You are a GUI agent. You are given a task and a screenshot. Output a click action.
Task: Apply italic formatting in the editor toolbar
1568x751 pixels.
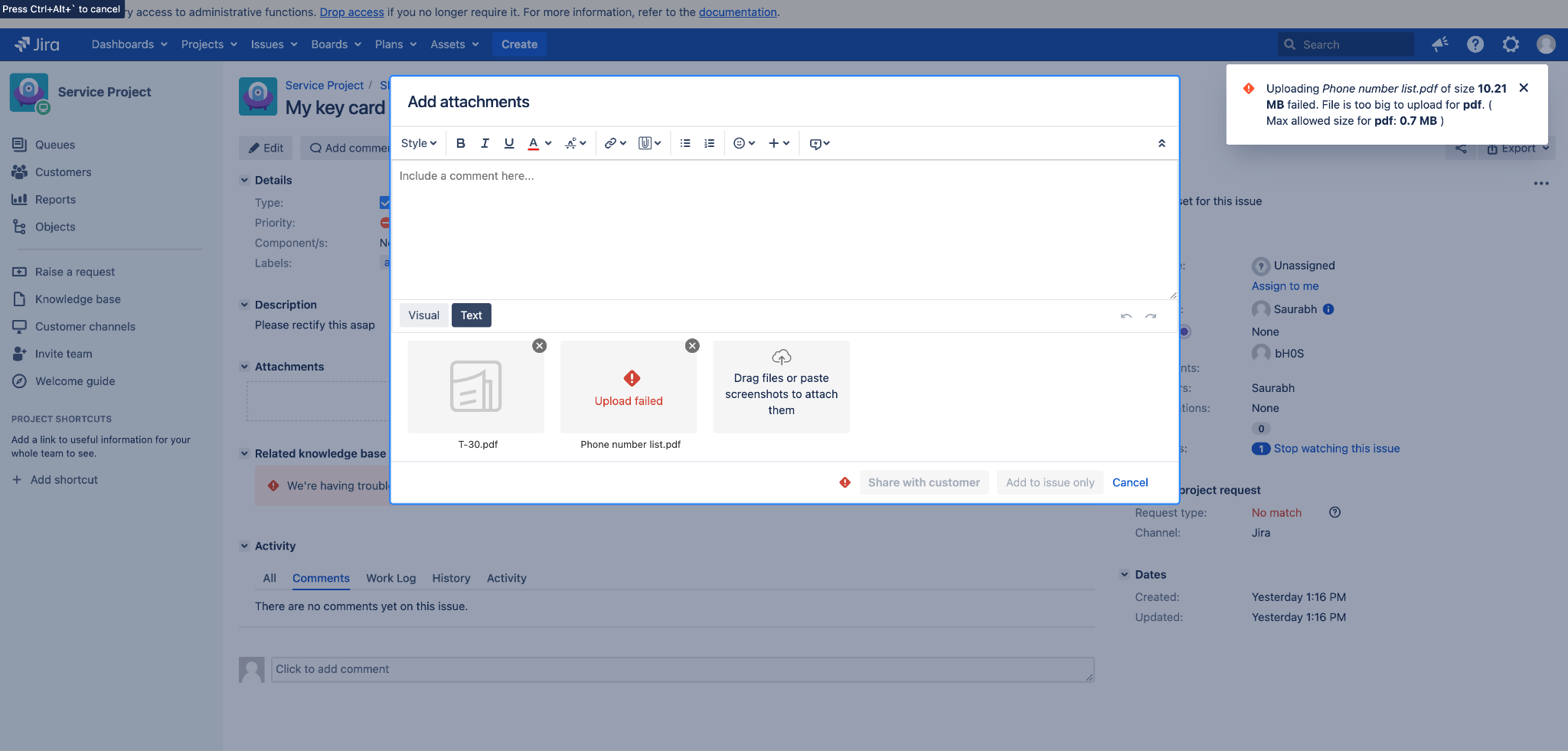pos(485,143)
